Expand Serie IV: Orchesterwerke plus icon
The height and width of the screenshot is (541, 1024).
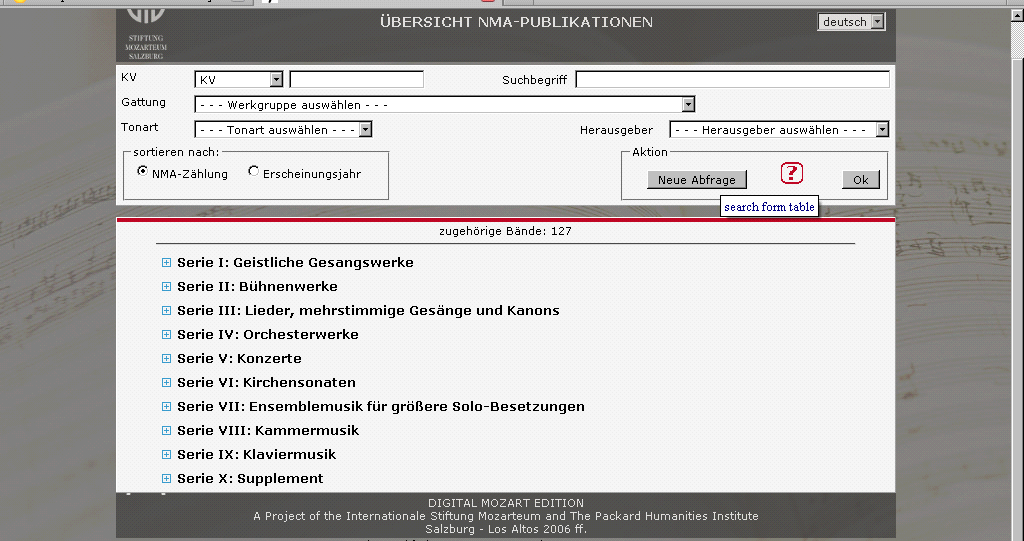167,335
